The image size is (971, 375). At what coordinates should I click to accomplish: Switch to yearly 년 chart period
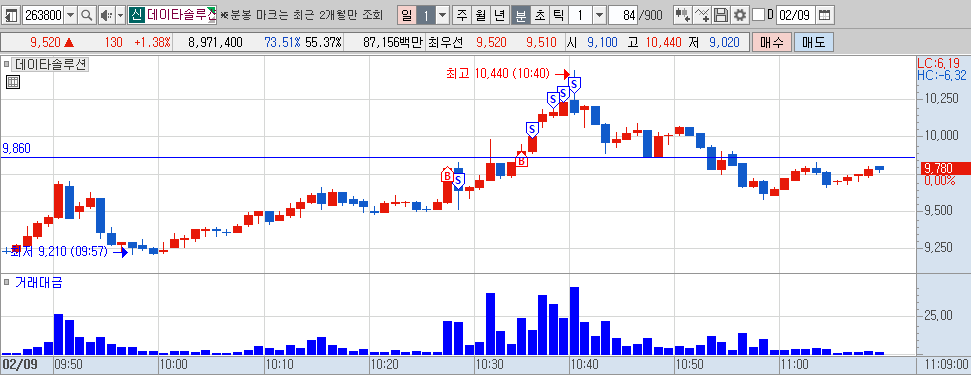(x=500, y=15)
